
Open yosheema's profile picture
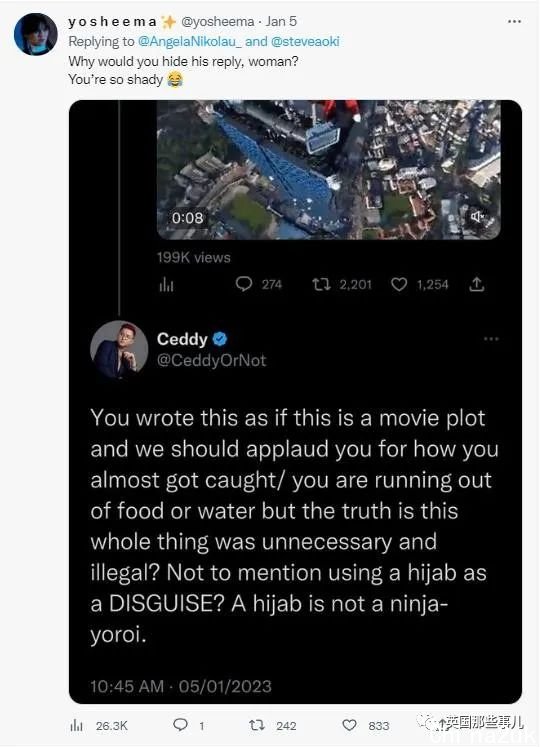click(36, 35)
